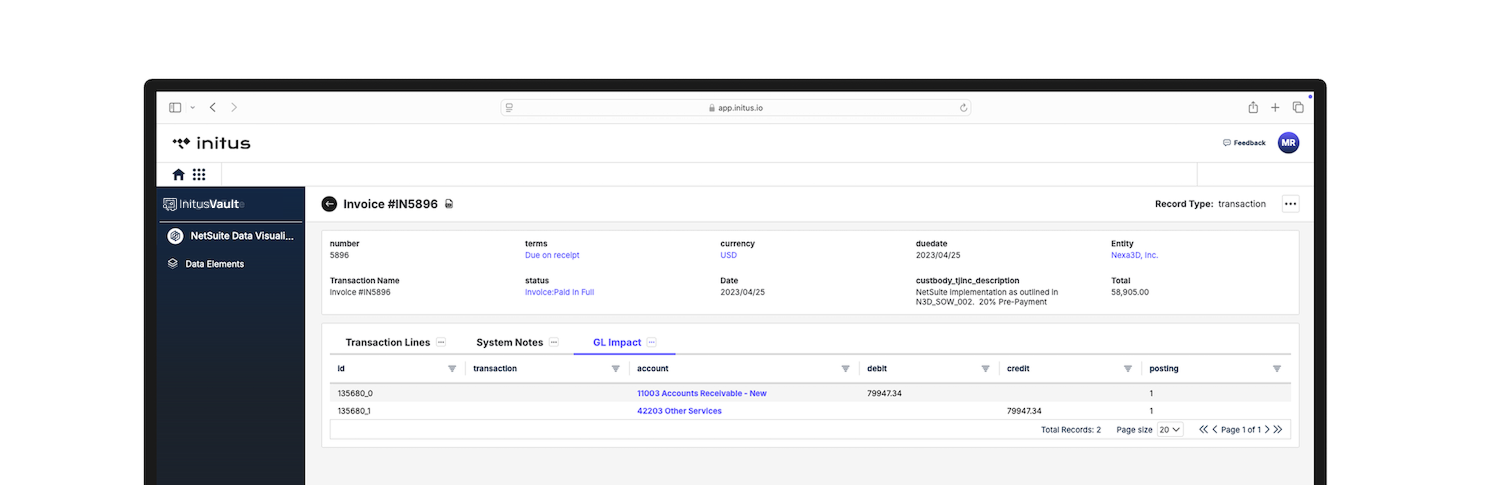Click the document icon beside Invoice #IN5896
Image resolution: width=1500 pixels, height=485 pixels.
click(449, 204)
